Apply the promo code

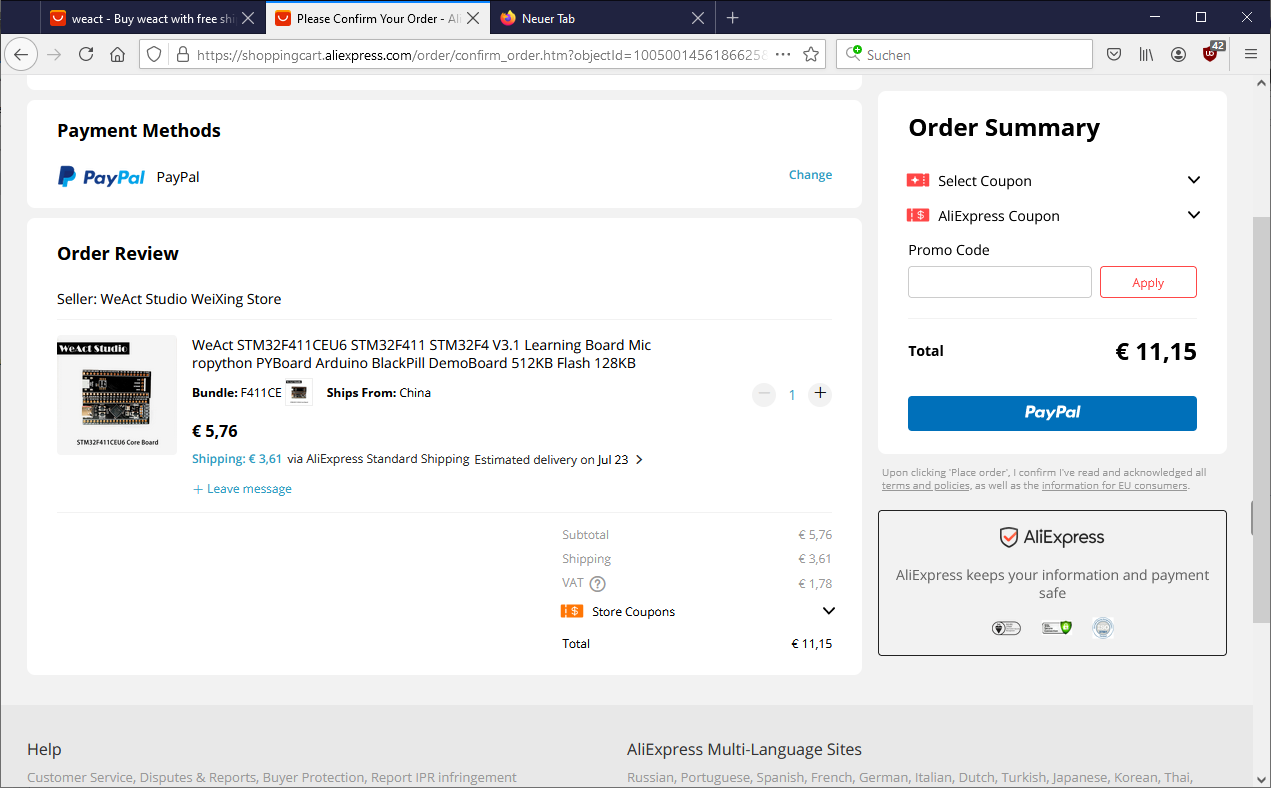[x=1148, y=282]
